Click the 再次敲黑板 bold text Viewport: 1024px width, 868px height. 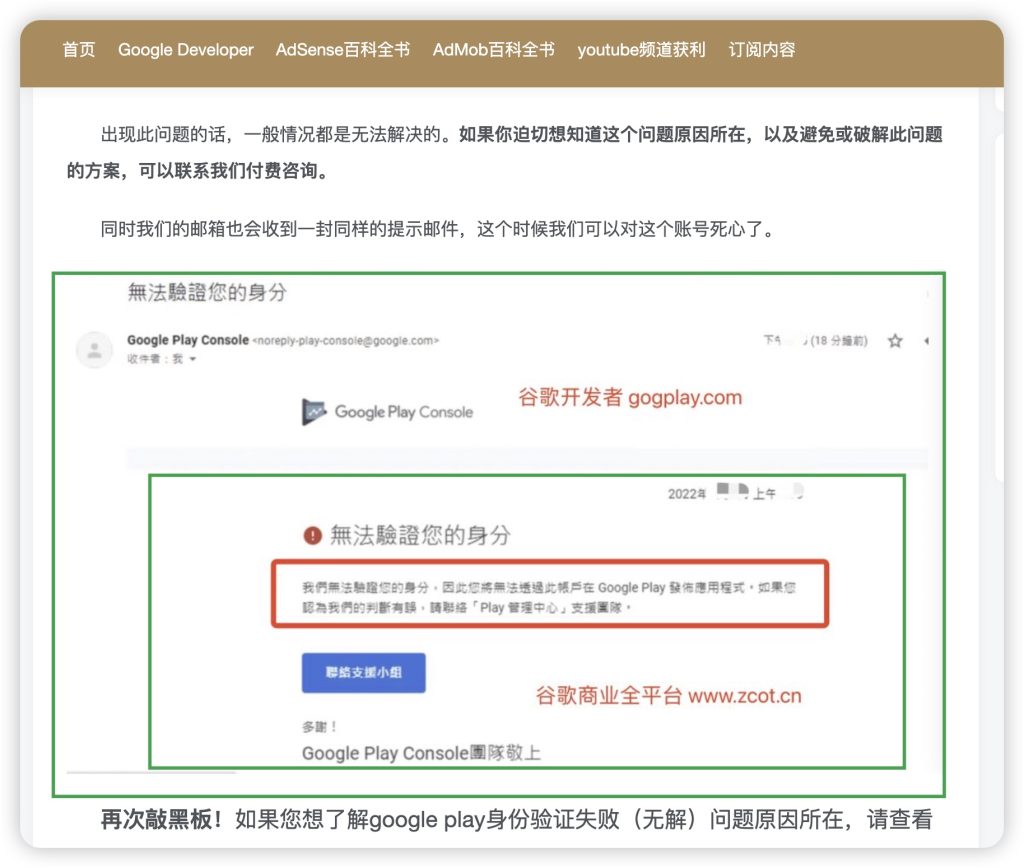coord(161,819)
